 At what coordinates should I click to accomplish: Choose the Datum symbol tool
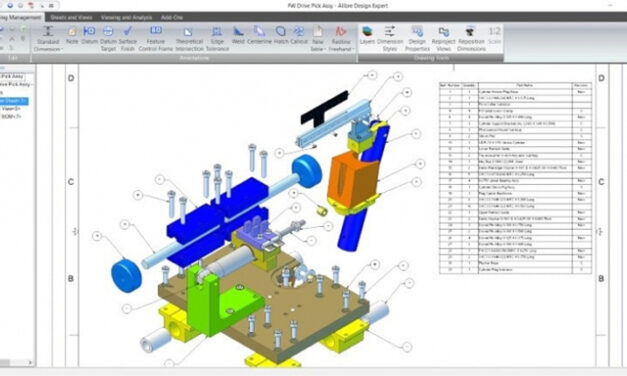(x=89, y=35)
